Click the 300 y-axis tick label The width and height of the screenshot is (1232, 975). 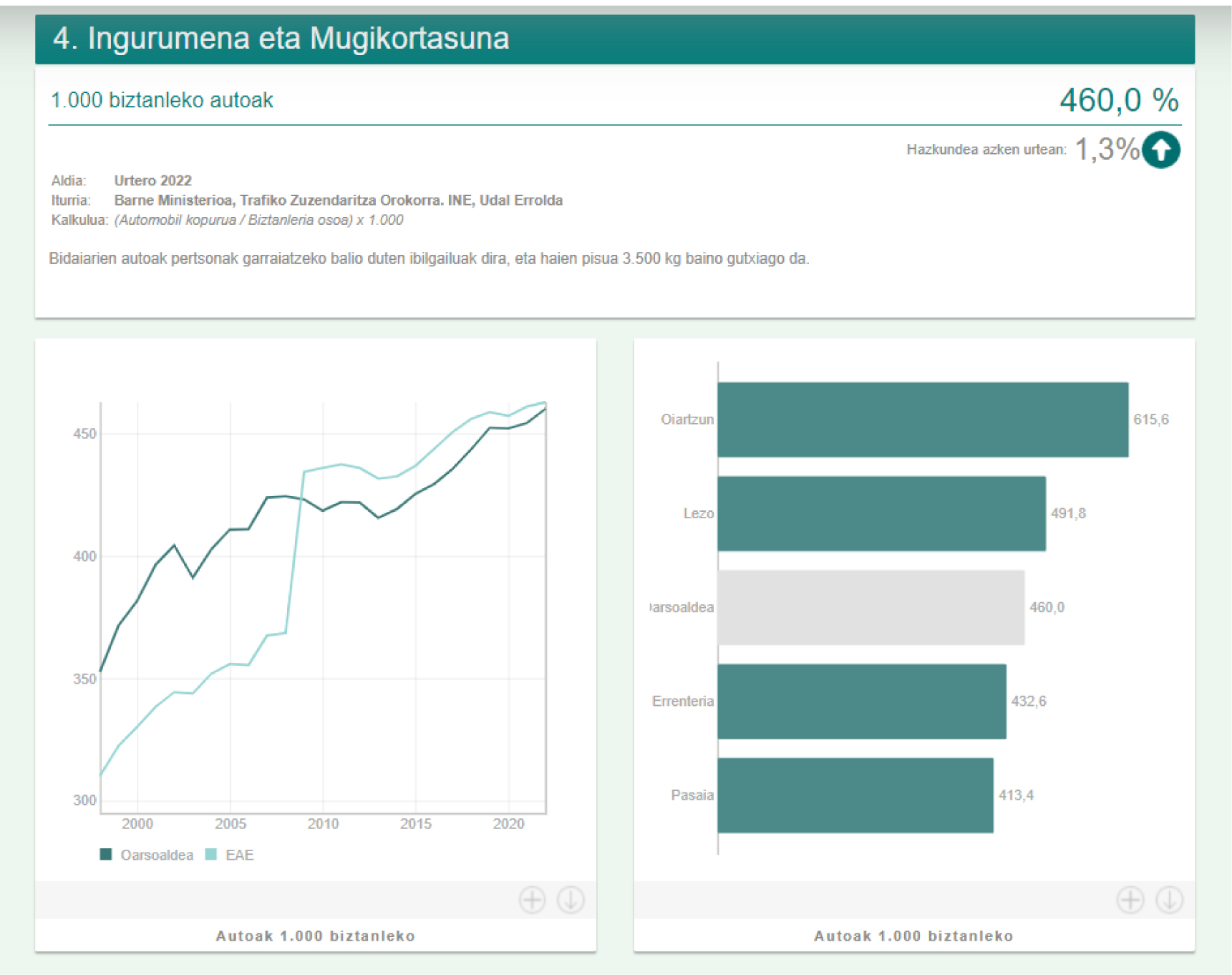tap(84, 800)
